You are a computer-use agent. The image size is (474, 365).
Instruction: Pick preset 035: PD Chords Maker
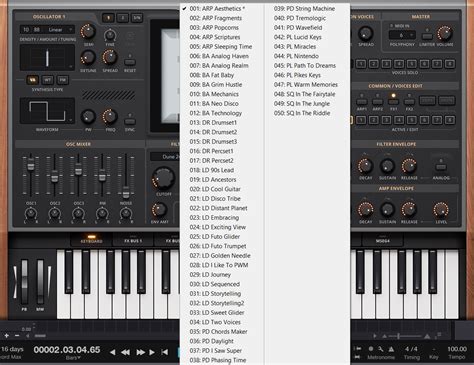tap(218, 332)
